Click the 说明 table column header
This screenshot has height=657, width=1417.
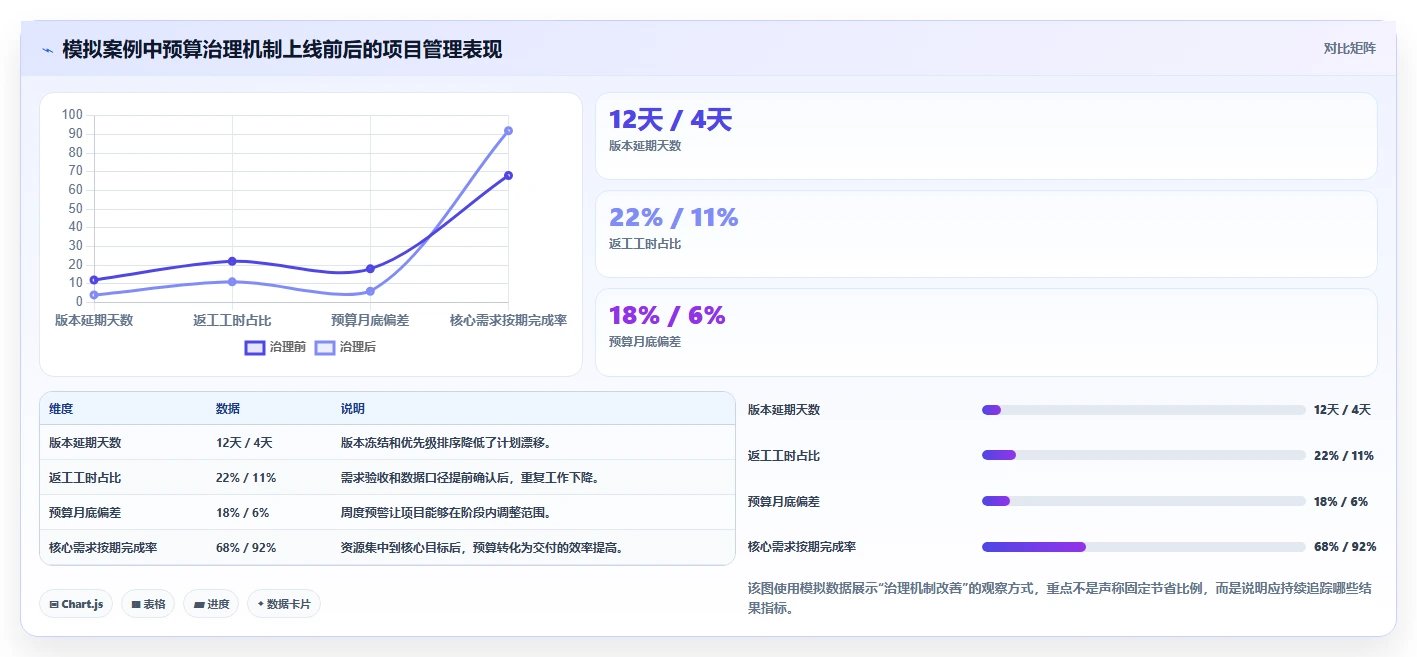click(x=353, y=409)
